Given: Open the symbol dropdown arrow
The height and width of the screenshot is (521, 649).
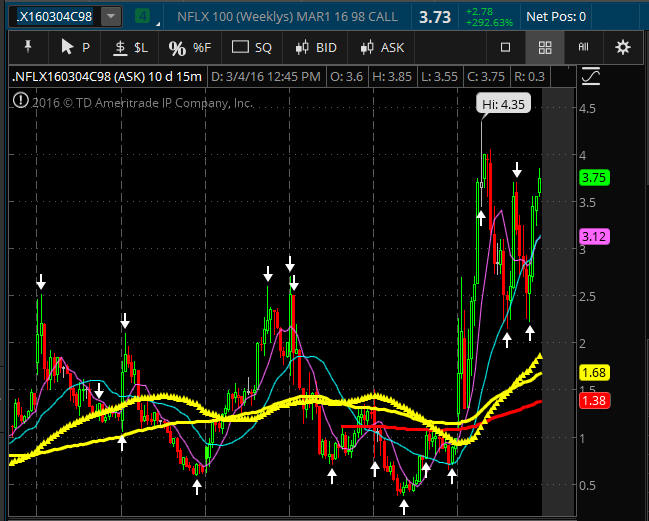Looking at the screenshot, I should coord(110,17).
